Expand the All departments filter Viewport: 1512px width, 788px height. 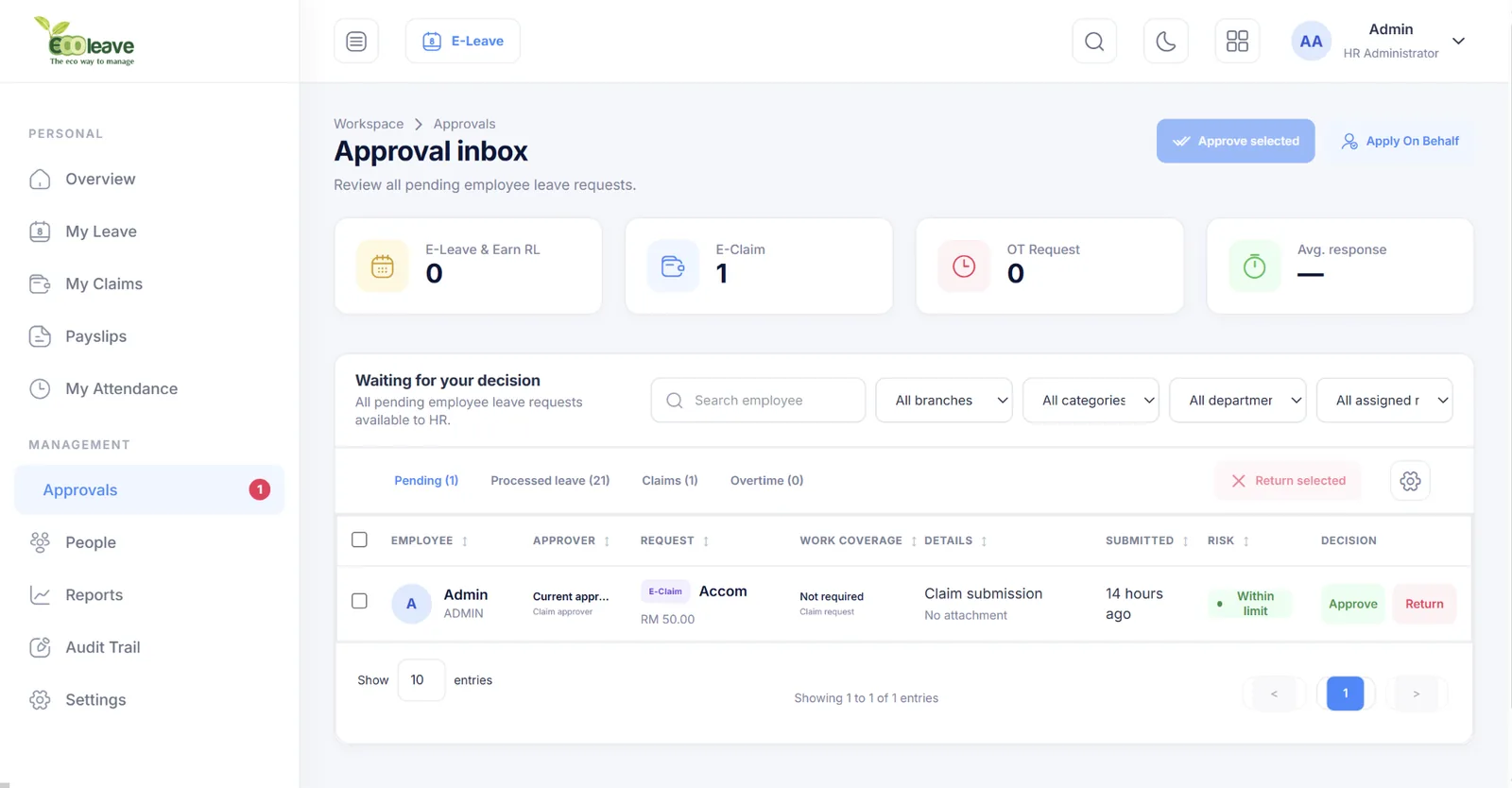click(1238, 401)
